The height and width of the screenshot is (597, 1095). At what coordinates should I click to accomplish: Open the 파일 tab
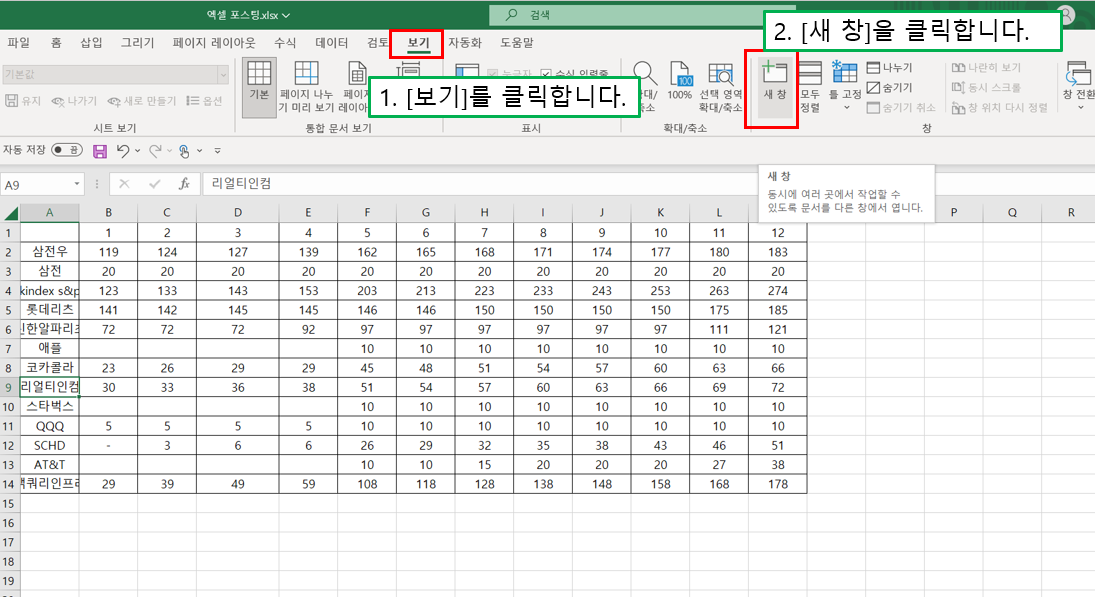pyautogui.click(x=19, y=43)
